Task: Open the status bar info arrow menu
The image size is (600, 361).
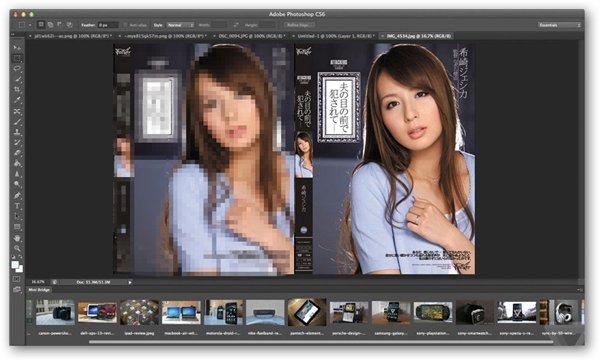Action: [x=130, y=282]
